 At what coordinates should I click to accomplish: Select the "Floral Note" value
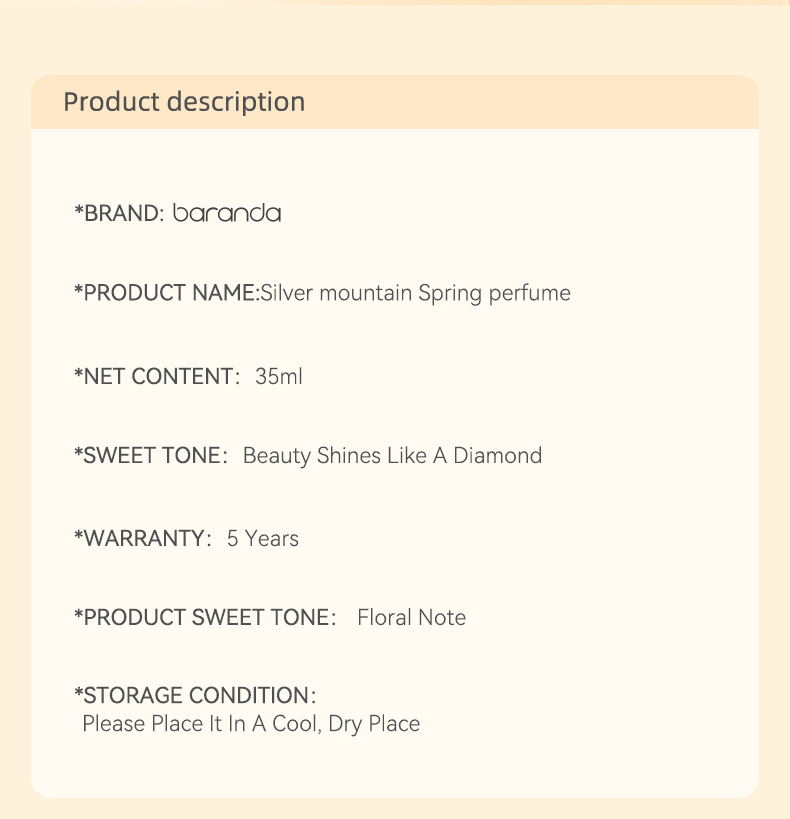411,617
